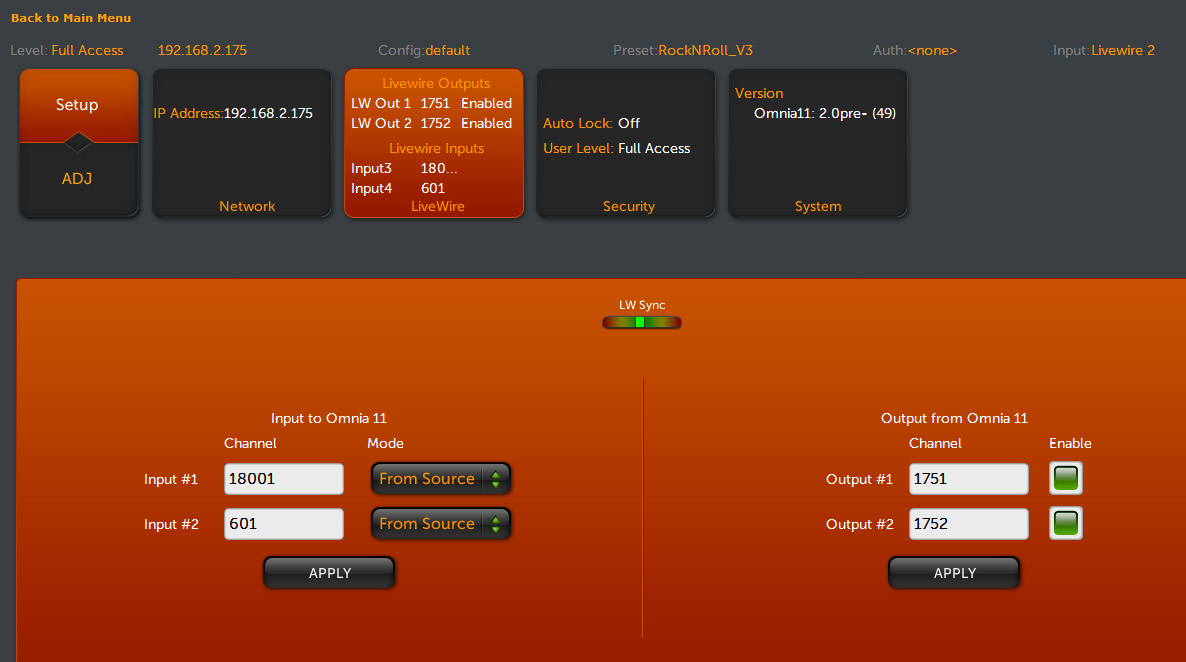The image size is (1186, 662).
Task: Open the Network settings tile
Action: pos(242,143)
